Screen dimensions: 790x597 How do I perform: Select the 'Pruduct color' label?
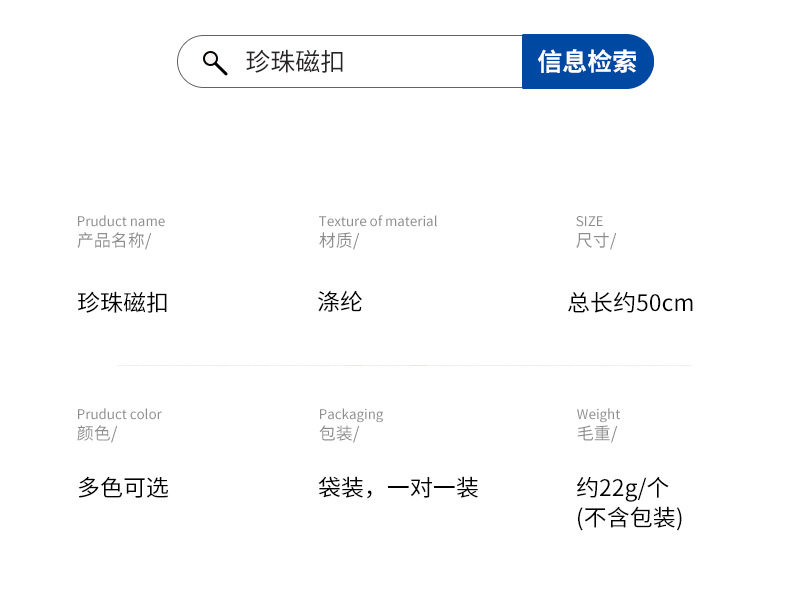tap(119, 414)
